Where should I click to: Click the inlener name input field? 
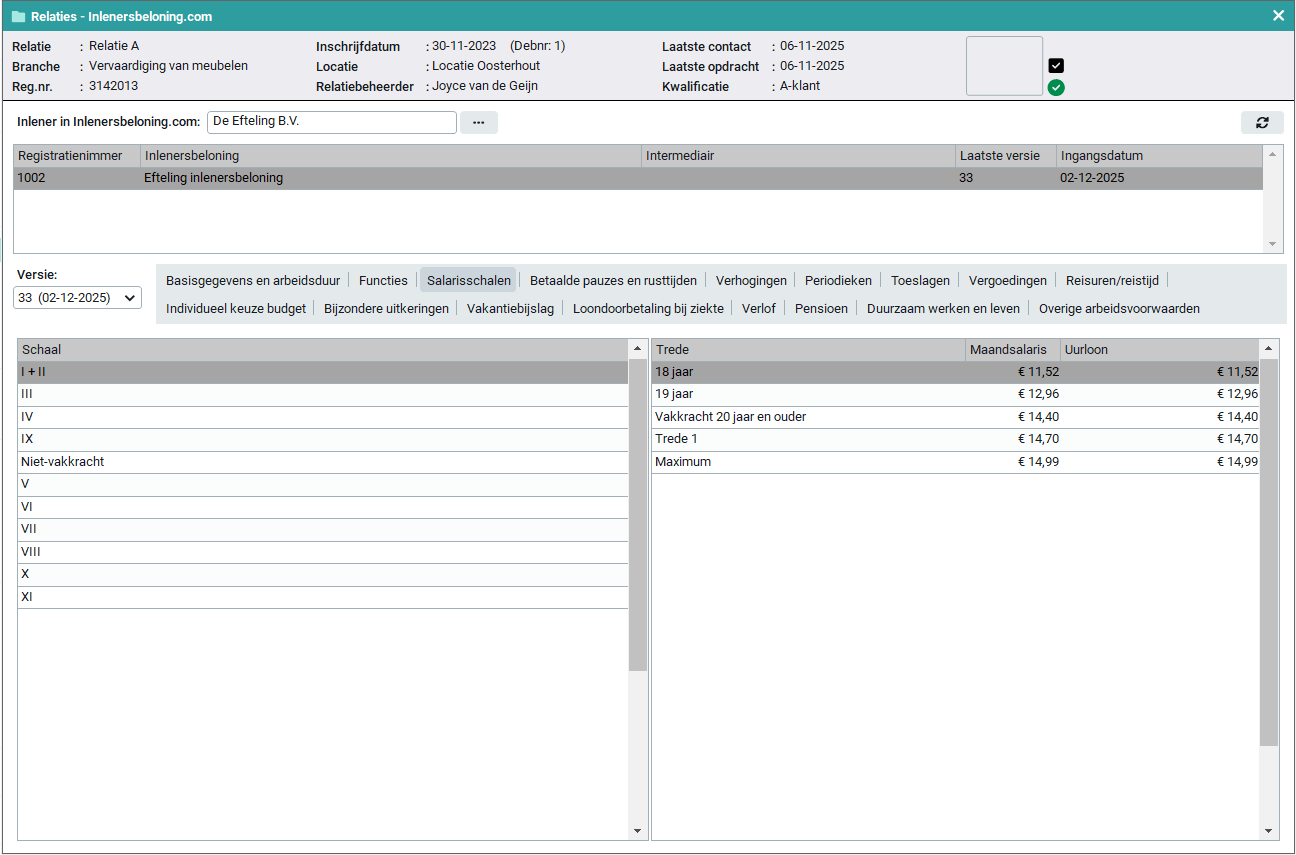point(331,122)
